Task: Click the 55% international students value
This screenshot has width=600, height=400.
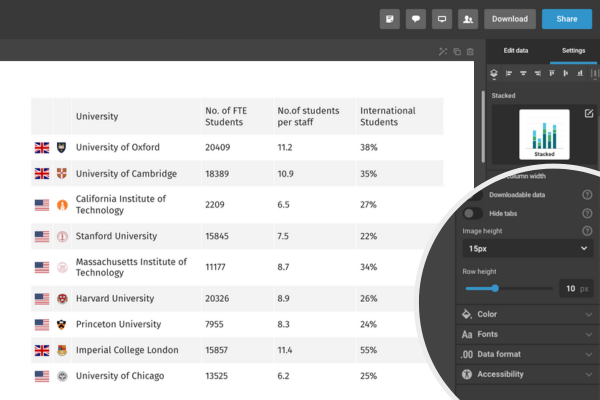Action: 368,350
